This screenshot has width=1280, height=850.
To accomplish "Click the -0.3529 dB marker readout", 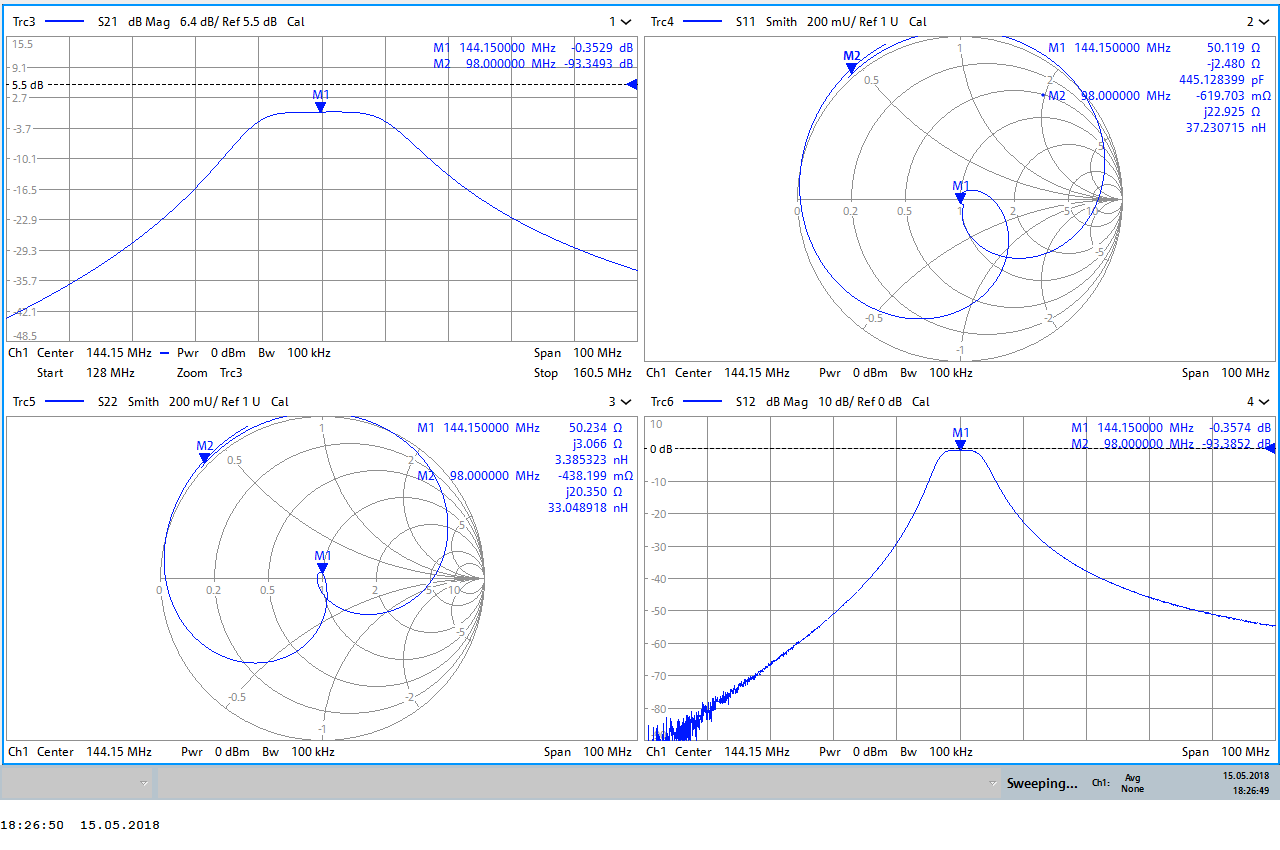I will (x=602, y=47).
